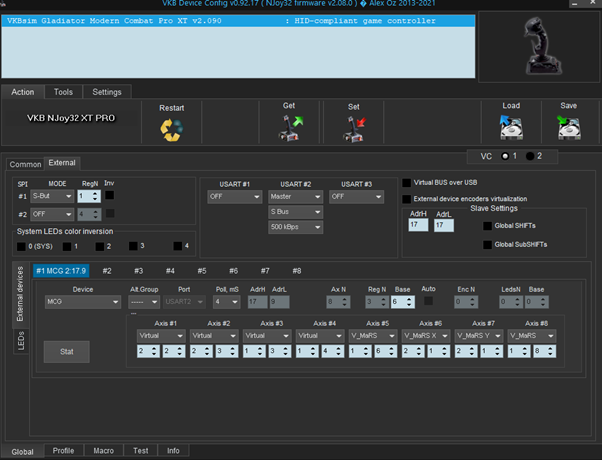
Task: Toggle 0 (SYS) LED inversion checkbox
Action: tap(21, 246)
